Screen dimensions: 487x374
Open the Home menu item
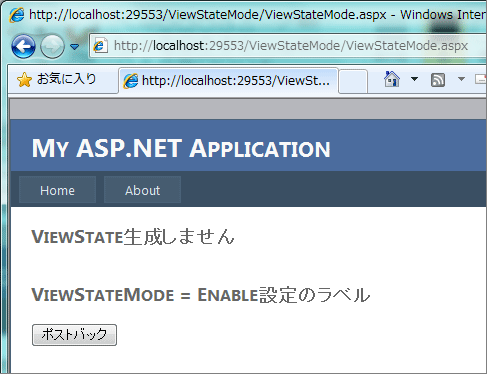[x=57, y=190]
